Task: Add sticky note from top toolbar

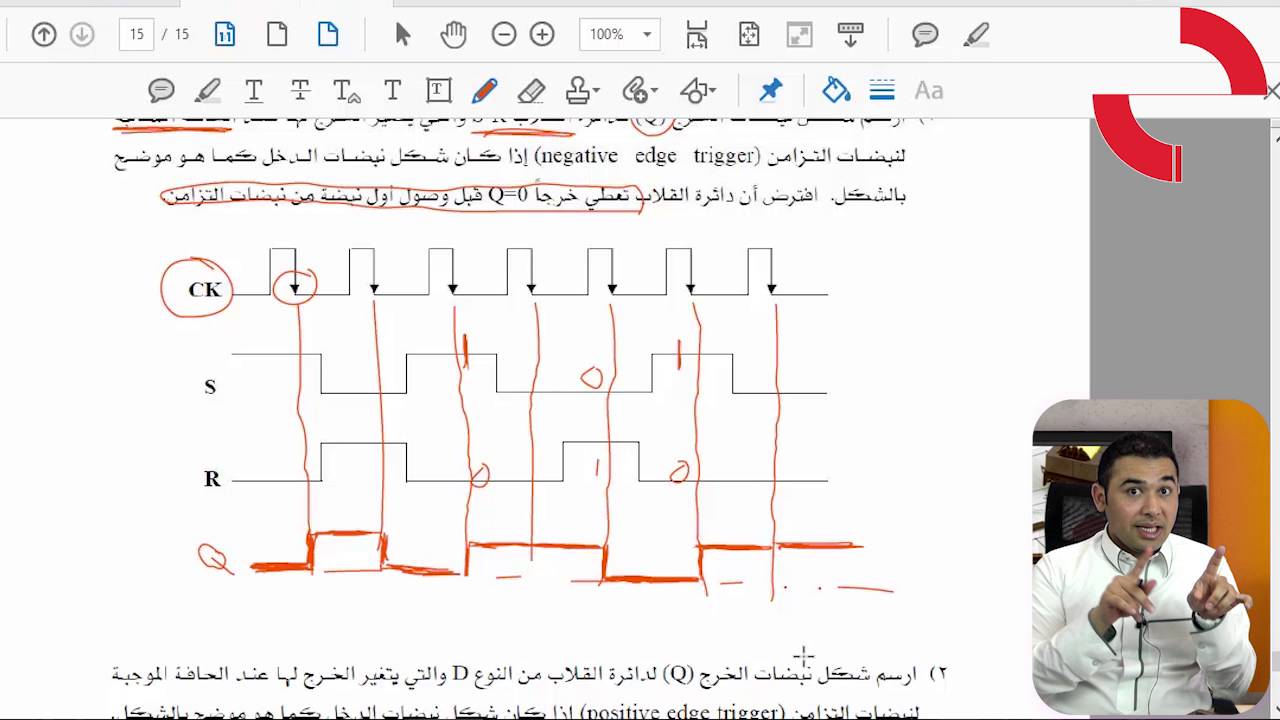Action: 925,35
